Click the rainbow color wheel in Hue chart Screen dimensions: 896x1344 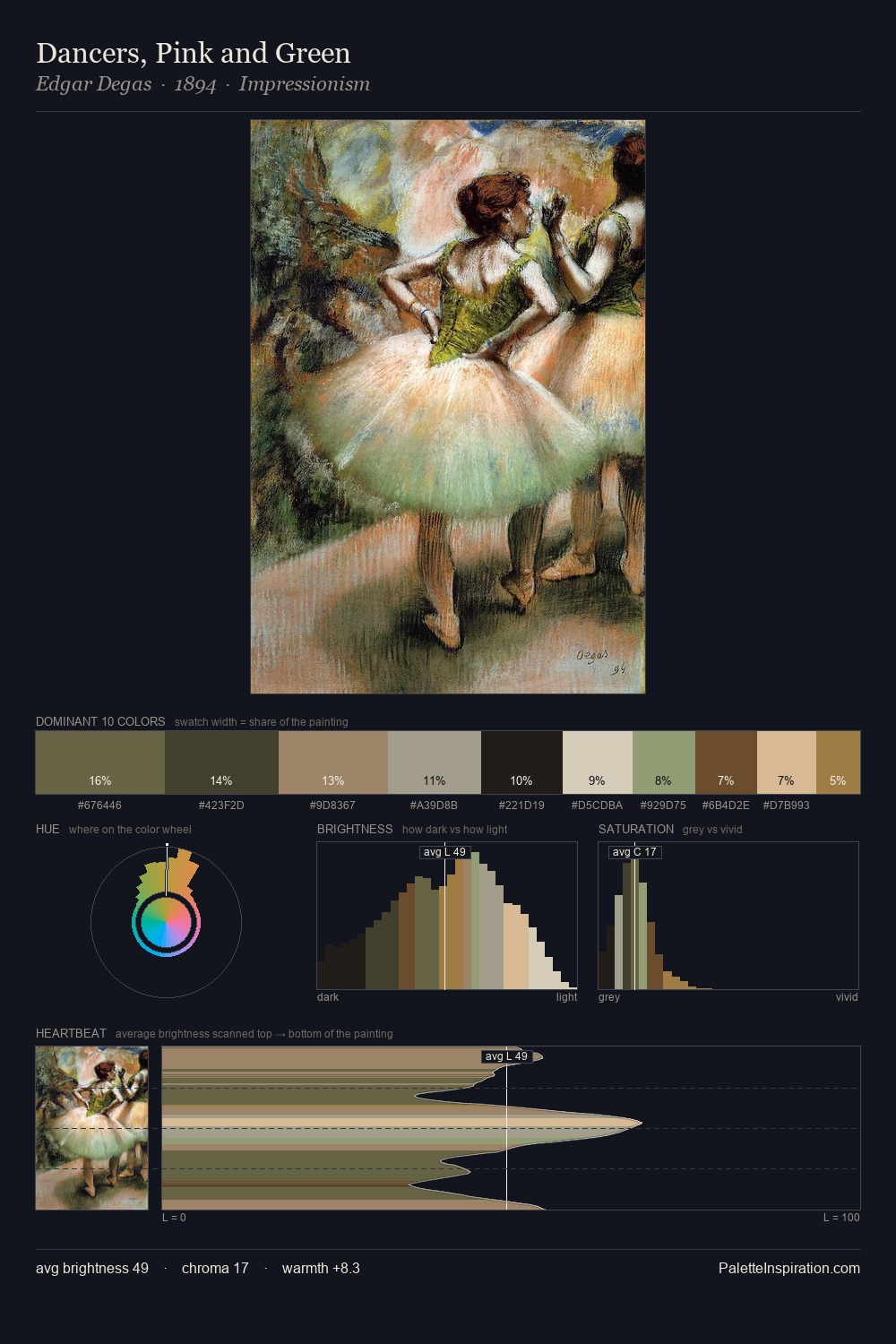pos(166,923)
